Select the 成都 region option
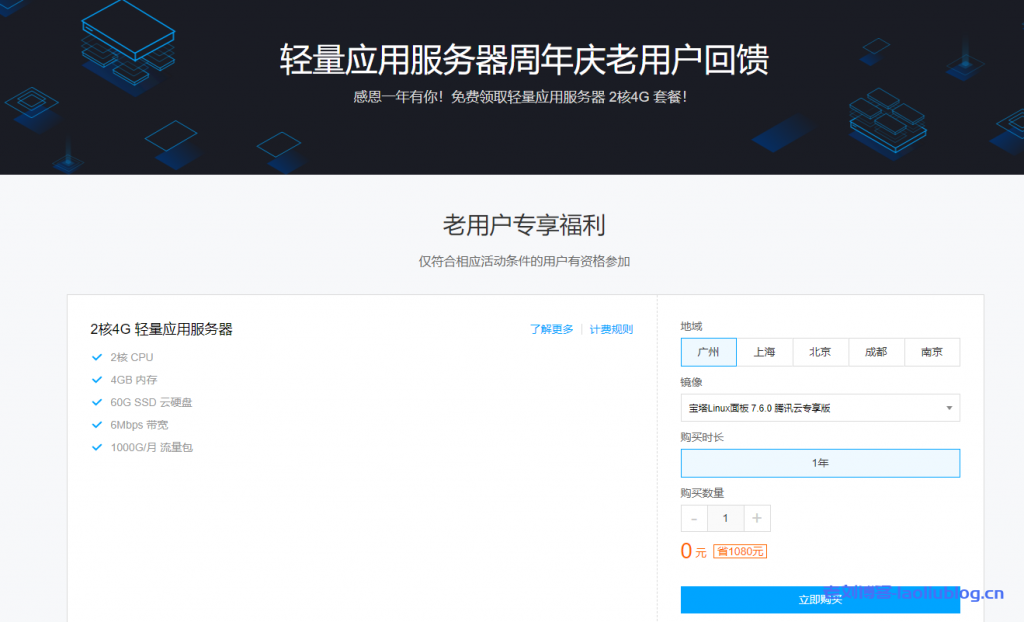The image size is (1024, 622). (876, 352)
